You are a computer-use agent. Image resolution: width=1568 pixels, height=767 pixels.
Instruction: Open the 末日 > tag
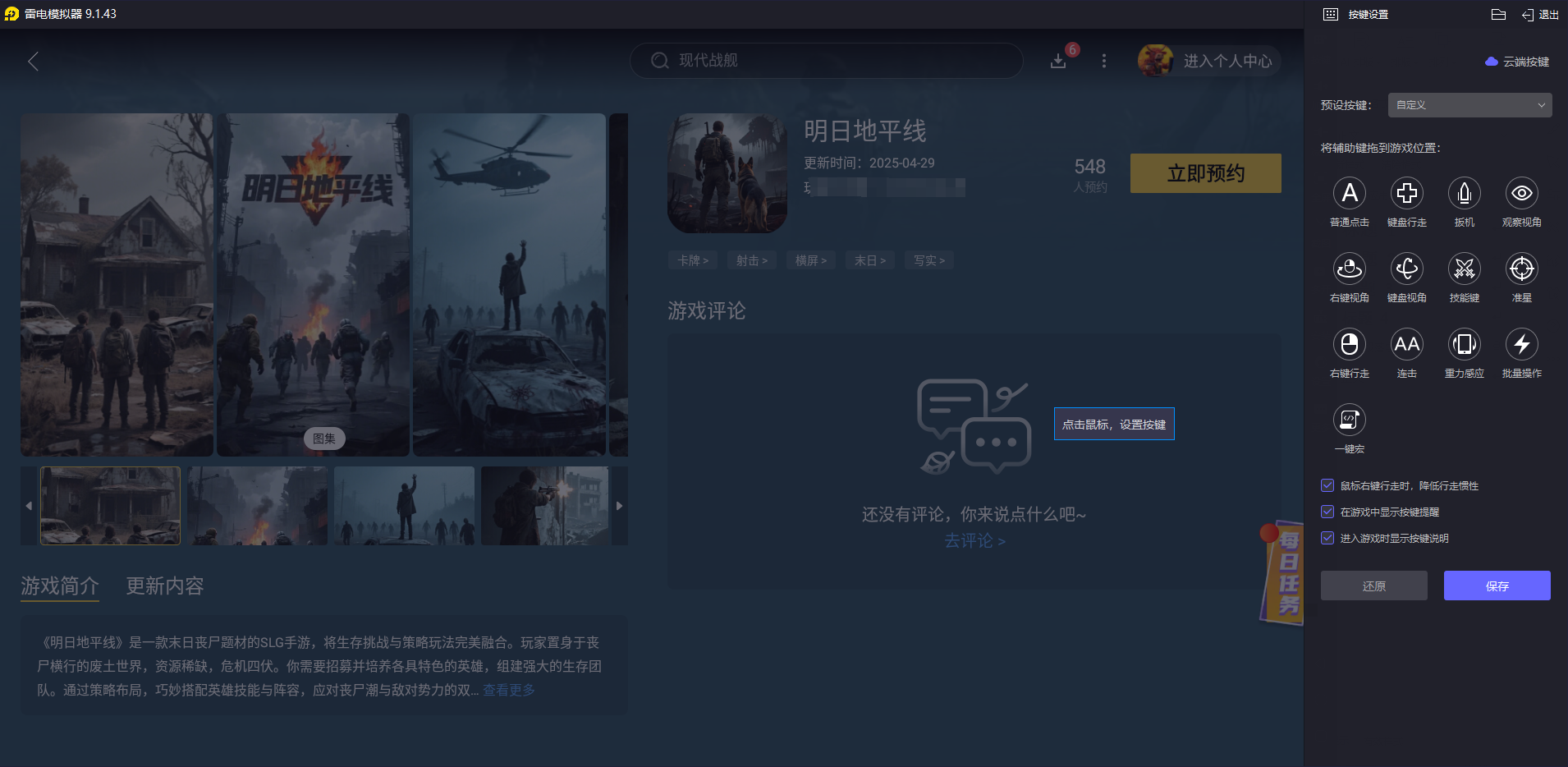870,260
